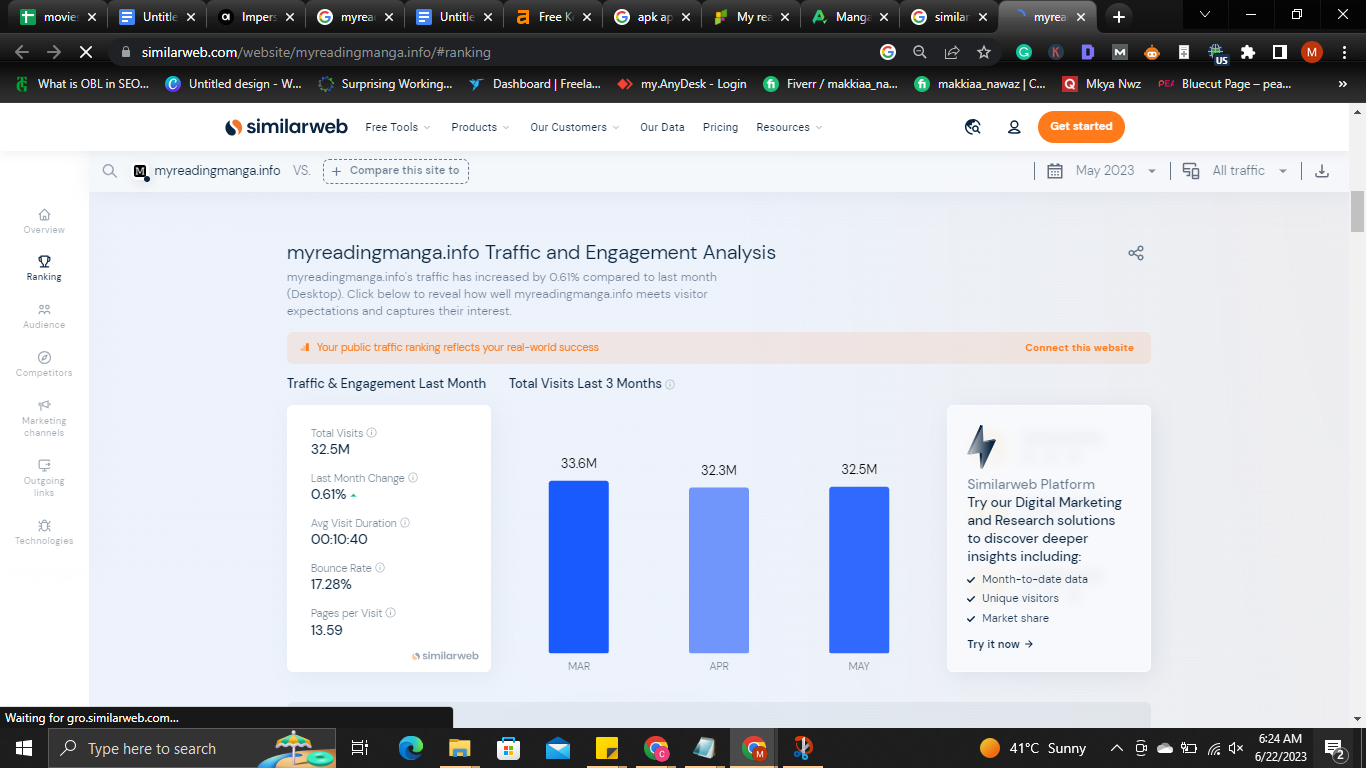This screenshot has height=768, width=1366.
Task: Open the Competitors compass icon
Action: pyautogui.click(x=44, y=357)
